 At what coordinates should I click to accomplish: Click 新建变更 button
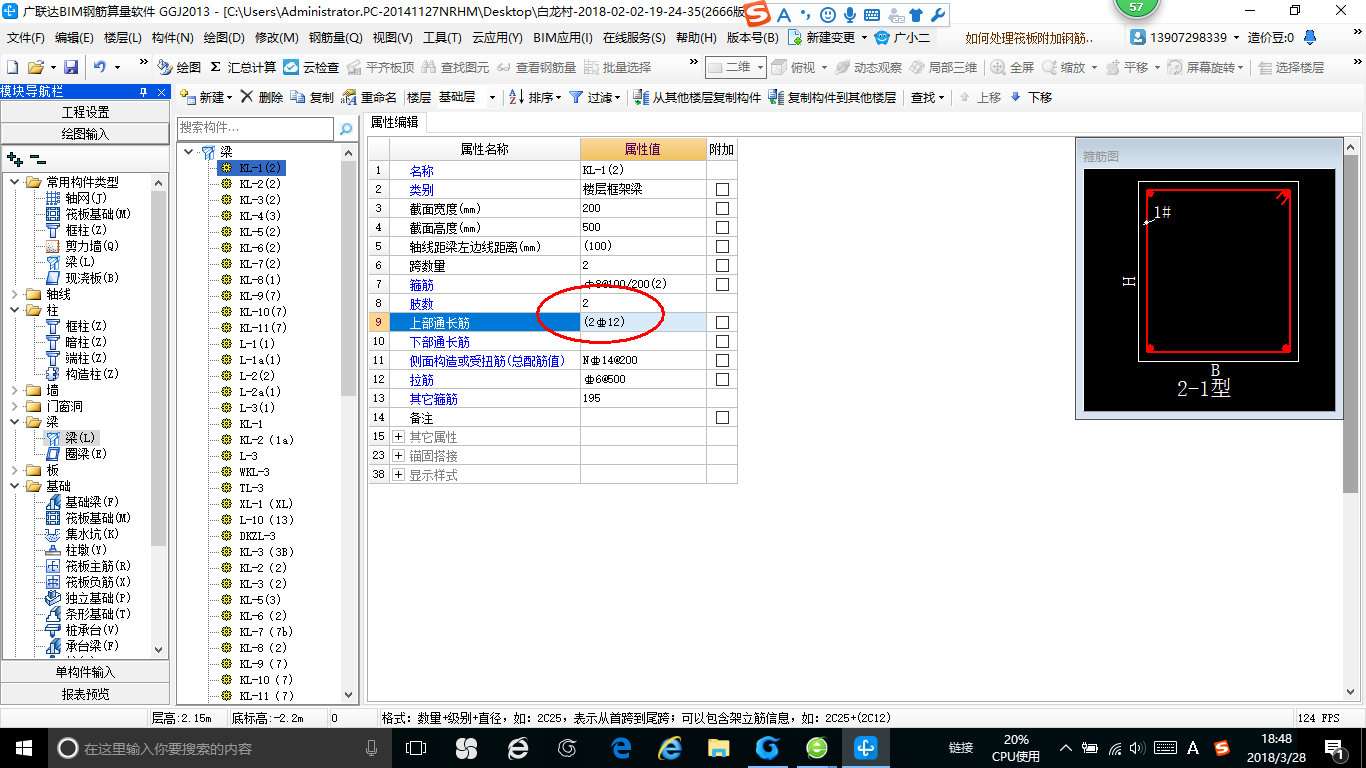[x=828, y=37]
